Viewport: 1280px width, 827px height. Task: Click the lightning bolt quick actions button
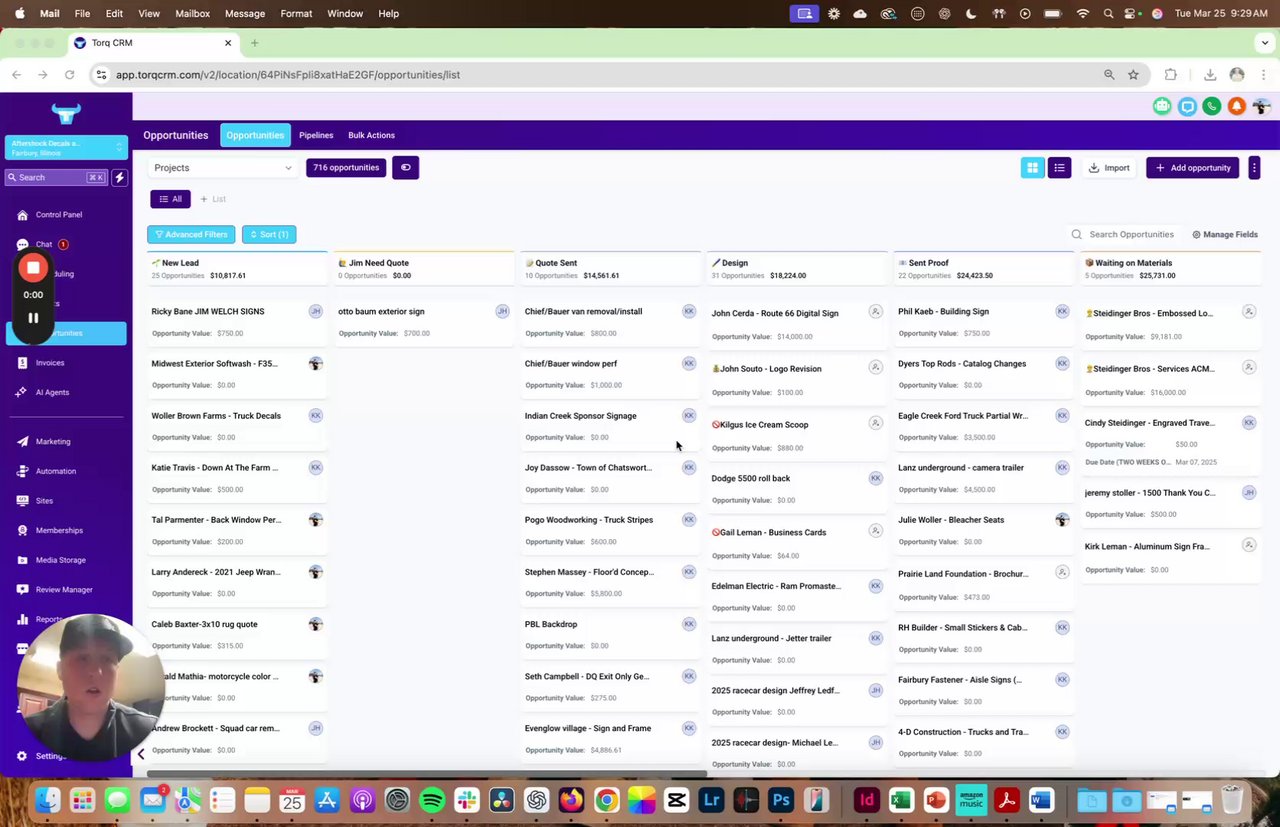[119, 177]
